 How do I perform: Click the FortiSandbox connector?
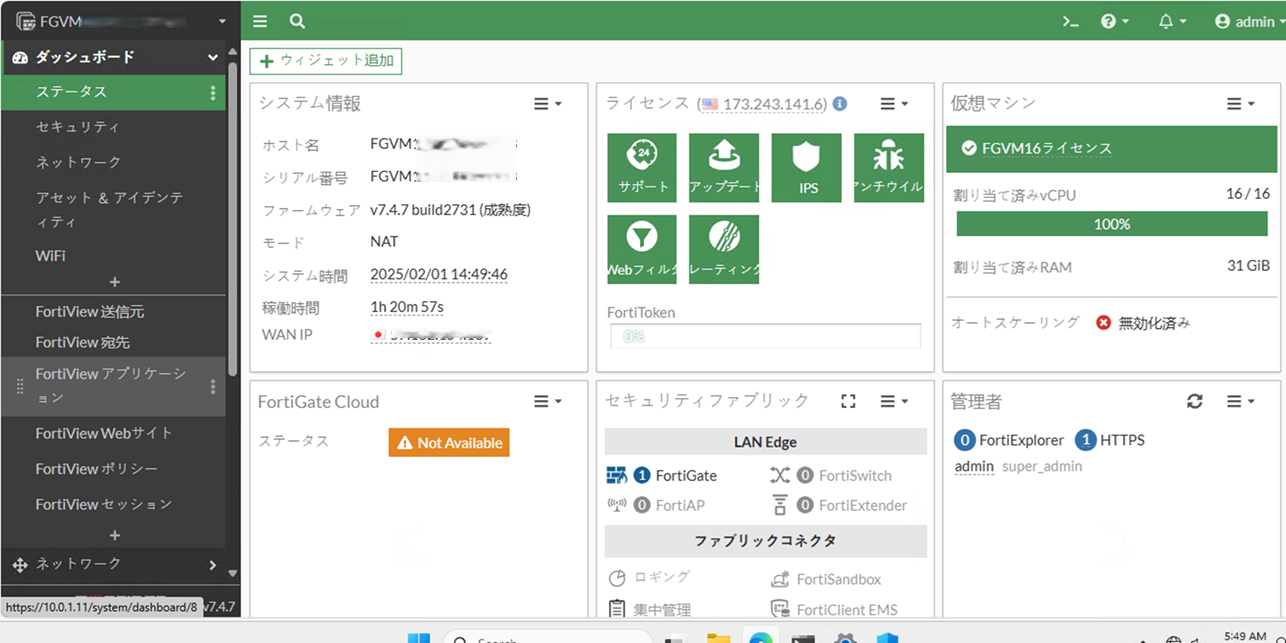click(825, 579)
